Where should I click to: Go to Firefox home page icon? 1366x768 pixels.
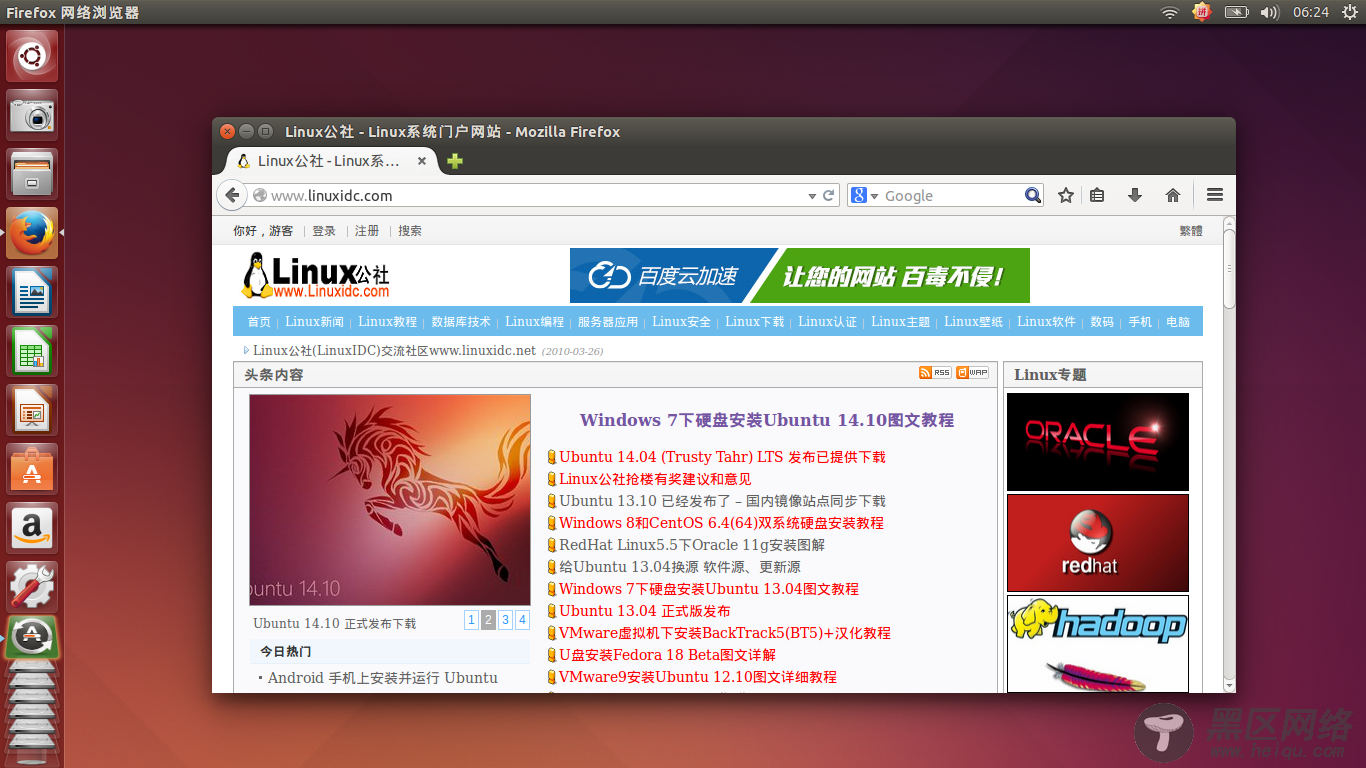click(x=1173, y=195)
